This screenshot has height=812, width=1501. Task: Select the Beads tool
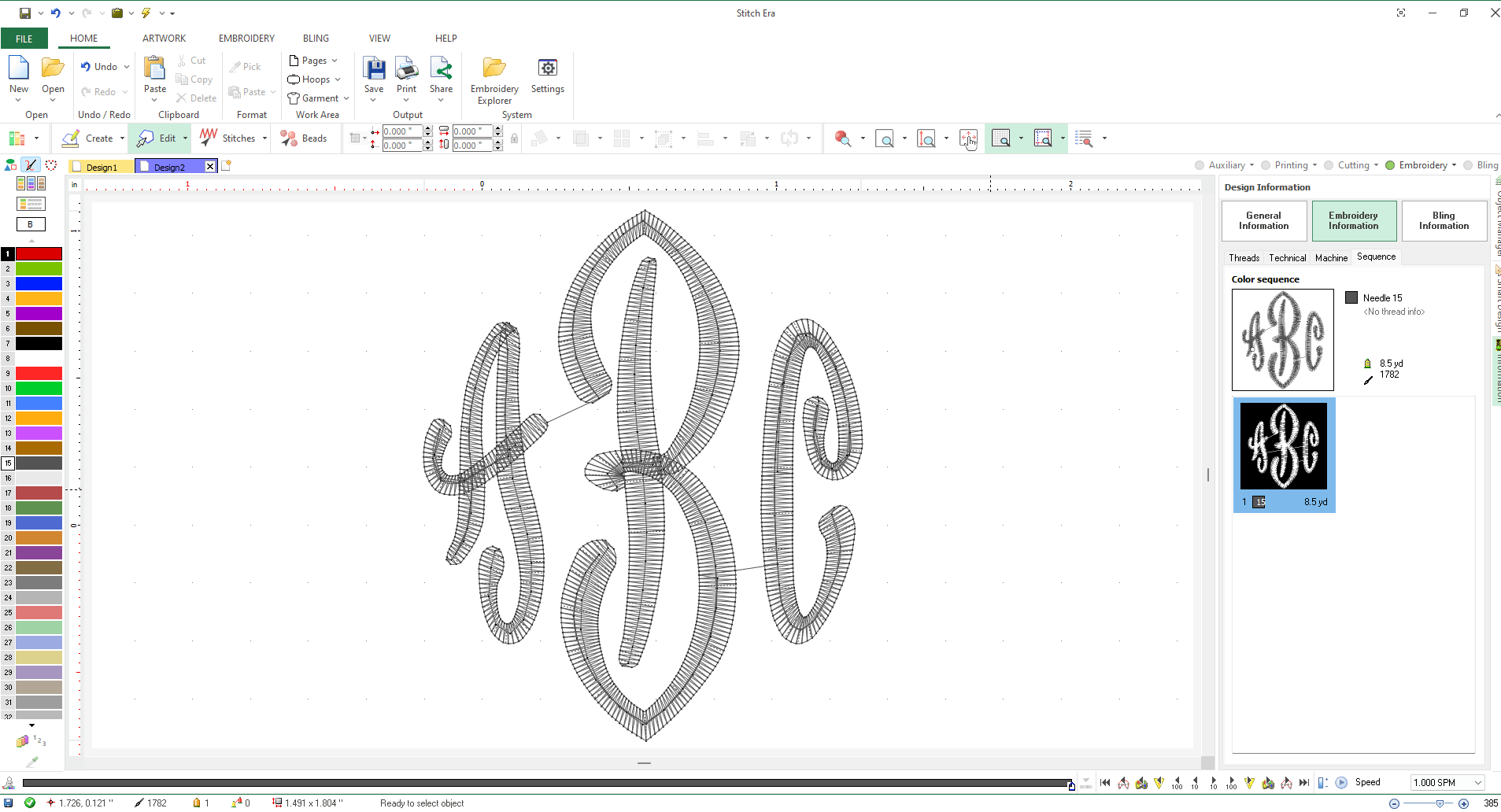(305, 138)
